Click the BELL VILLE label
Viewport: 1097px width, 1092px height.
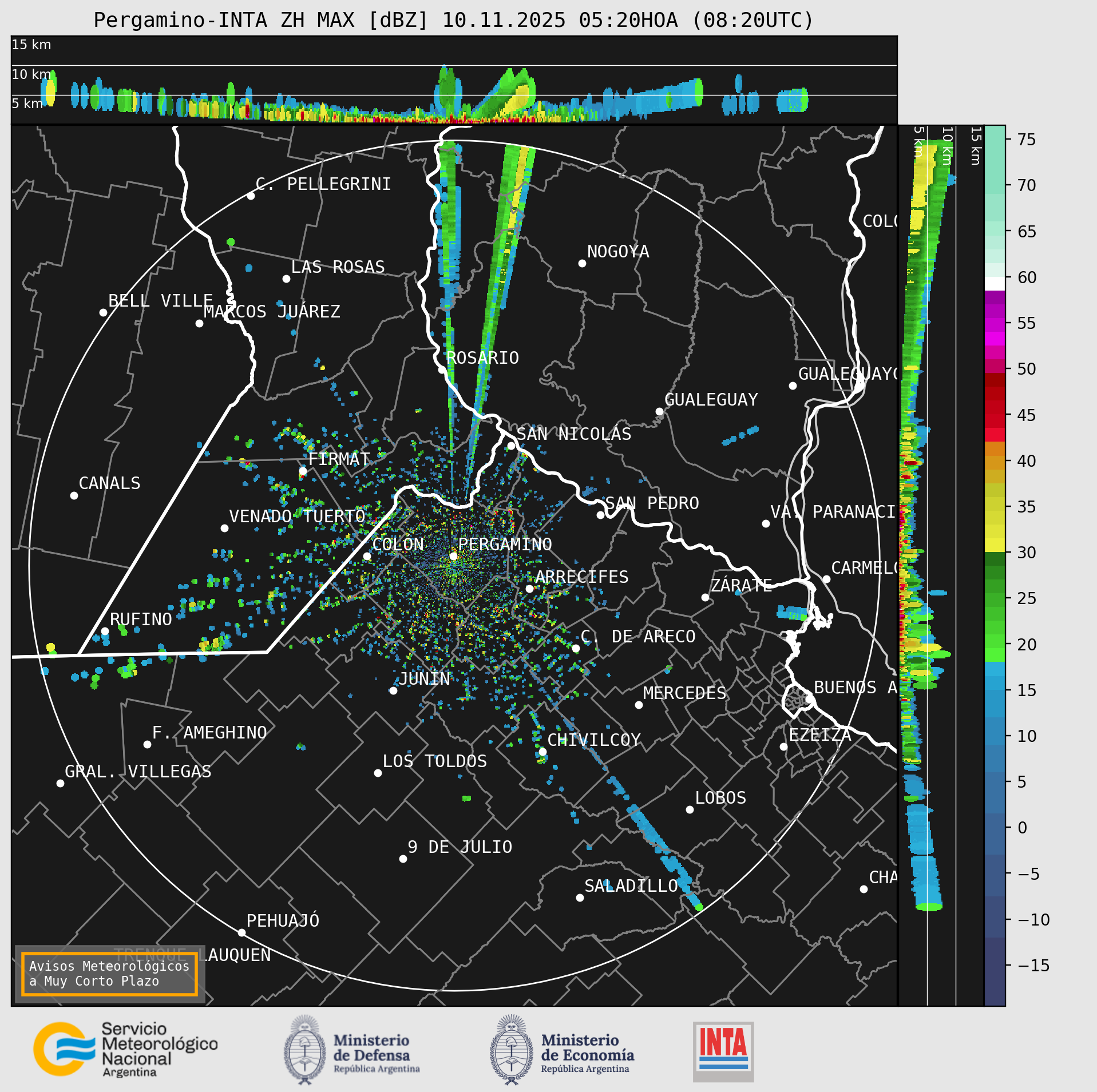(160, 300)
